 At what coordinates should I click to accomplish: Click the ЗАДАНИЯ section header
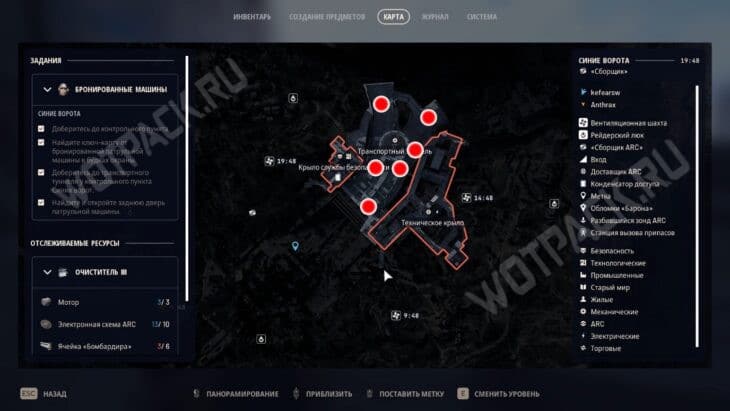(x=46, y=61)
